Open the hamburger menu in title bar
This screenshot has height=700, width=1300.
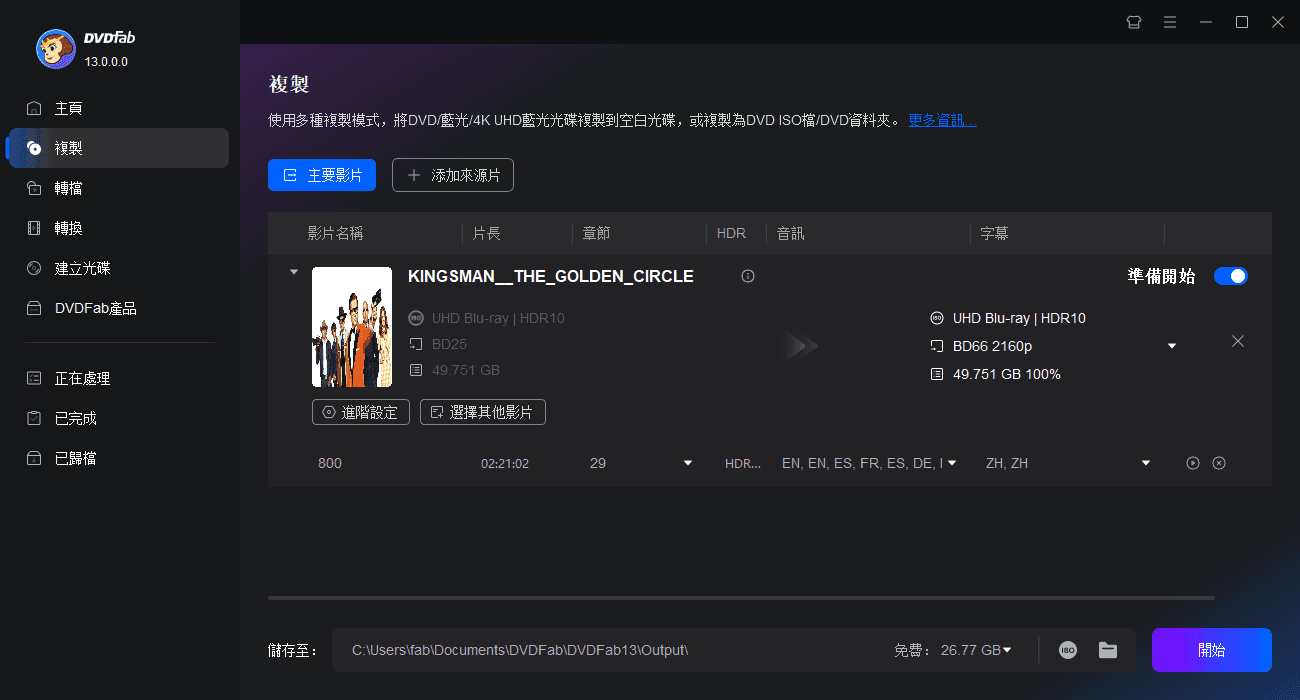(x=1170, y=22)
